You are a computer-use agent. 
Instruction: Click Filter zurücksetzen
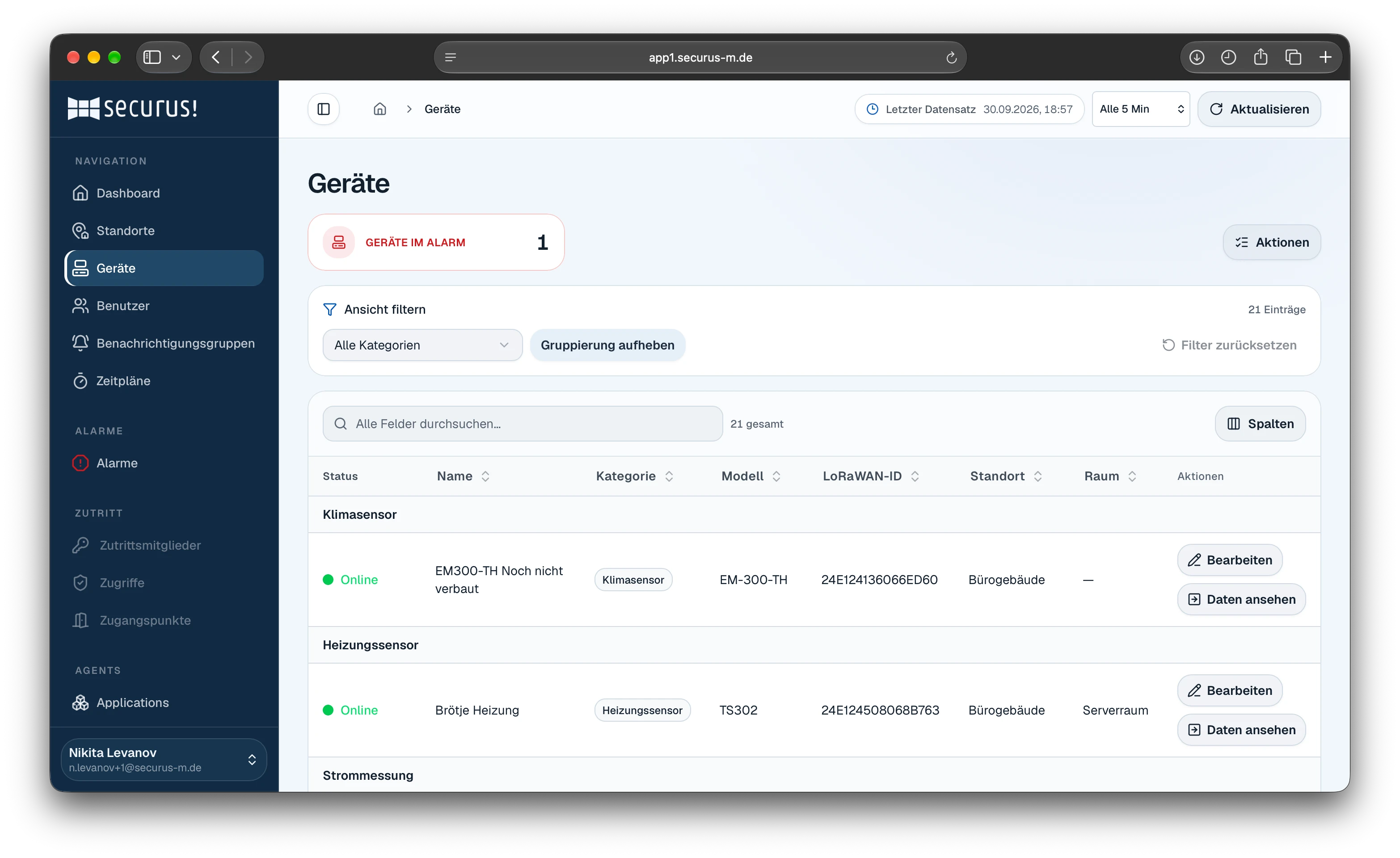[x=1230, y=345]
